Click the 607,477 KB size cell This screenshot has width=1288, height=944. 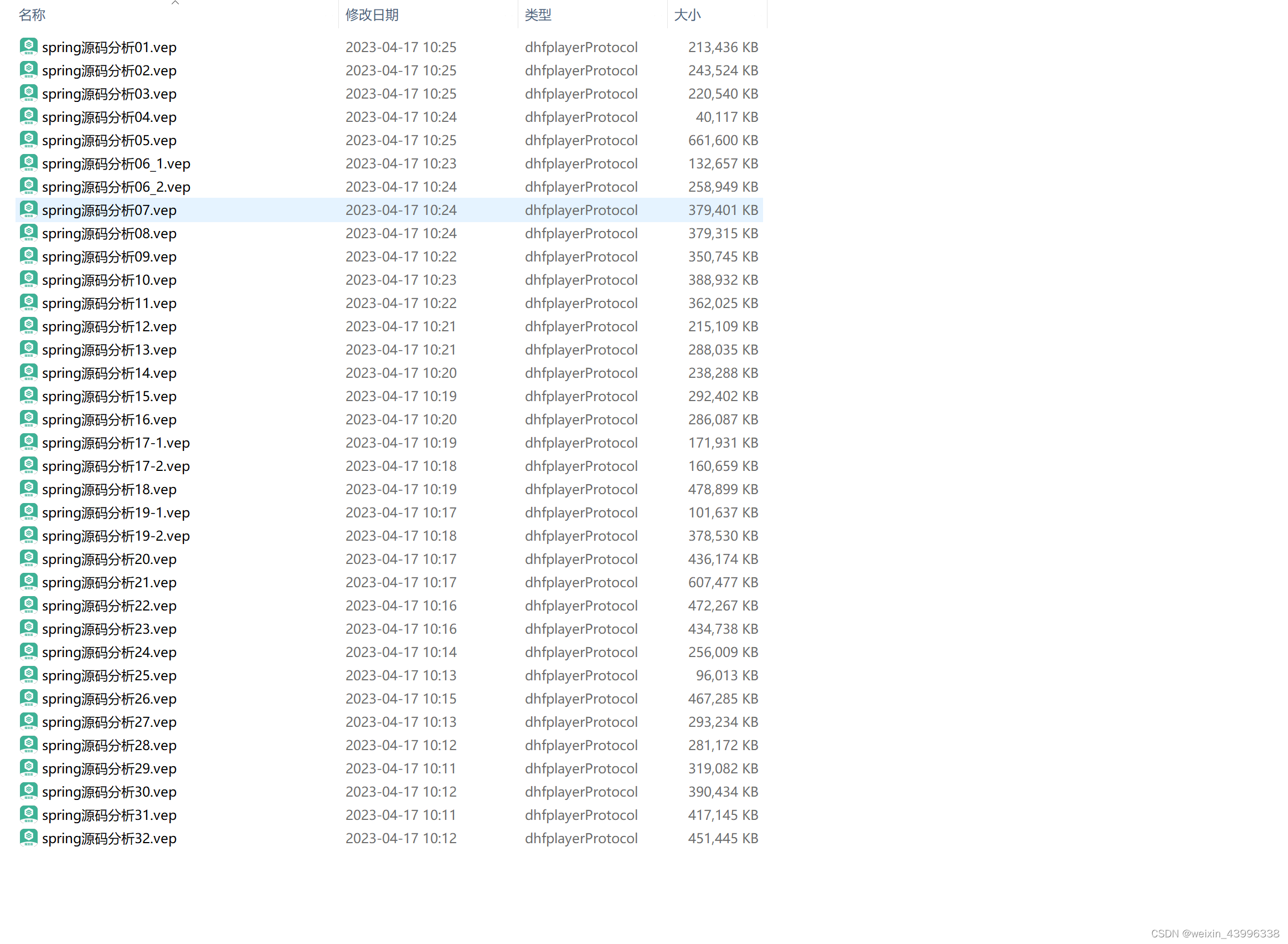[724, 582]
